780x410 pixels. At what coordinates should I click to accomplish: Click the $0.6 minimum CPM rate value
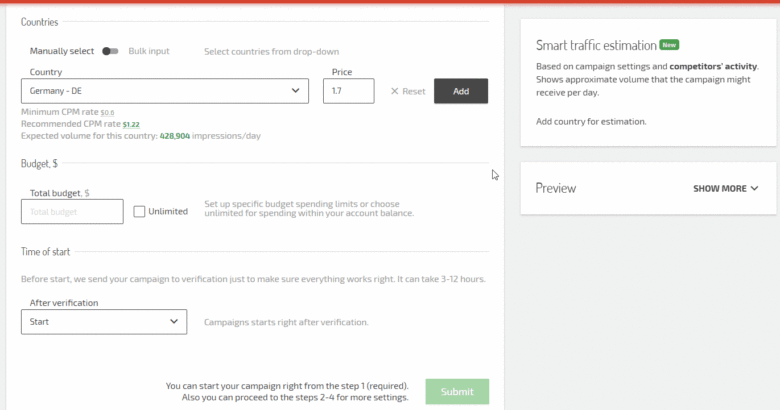coord(108,113)
